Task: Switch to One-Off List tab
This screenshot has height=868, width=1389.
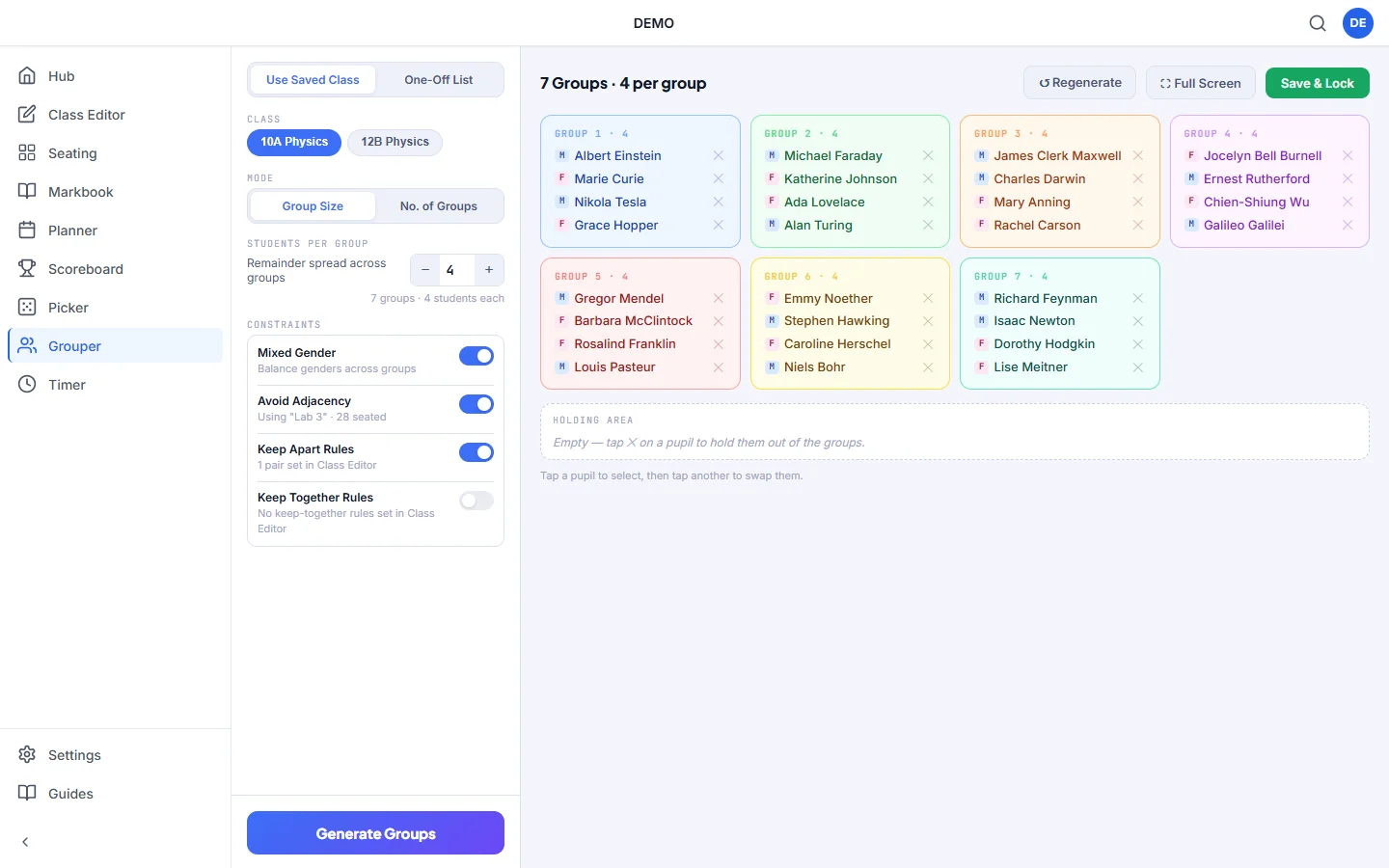Action: pos(439,80)
